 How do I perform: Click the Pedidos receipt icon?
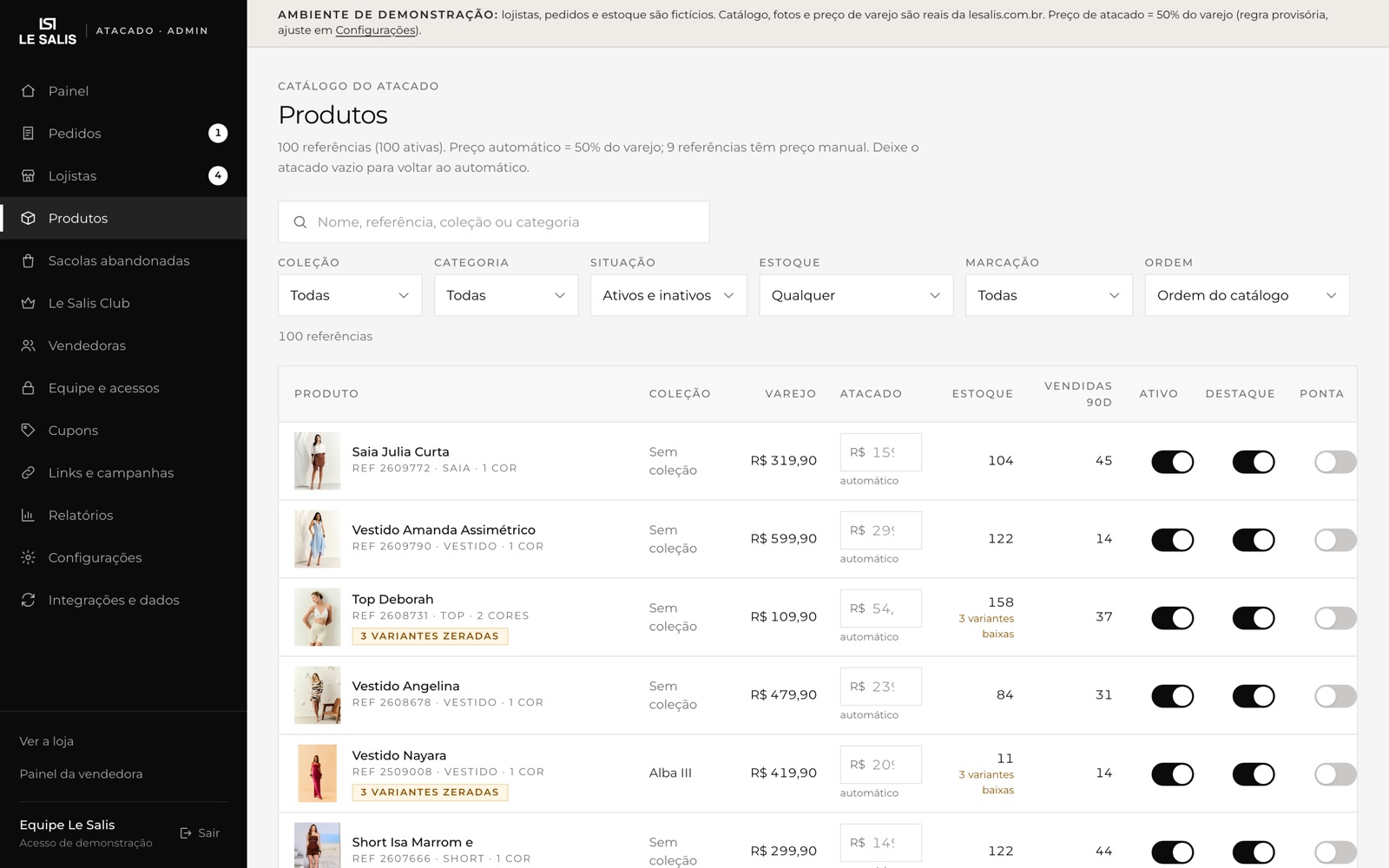point(28,134)
